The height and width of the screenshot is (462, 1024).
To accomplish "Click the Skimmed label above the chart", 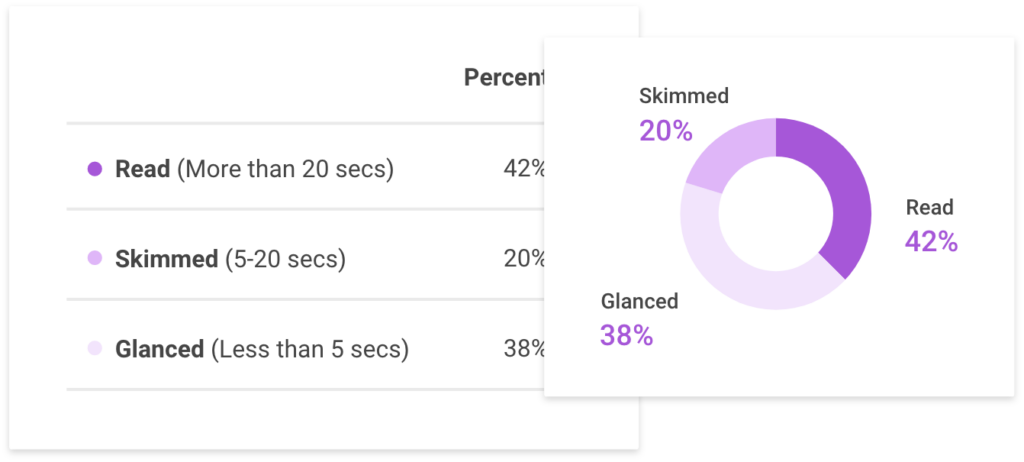I will coord(684,96).
